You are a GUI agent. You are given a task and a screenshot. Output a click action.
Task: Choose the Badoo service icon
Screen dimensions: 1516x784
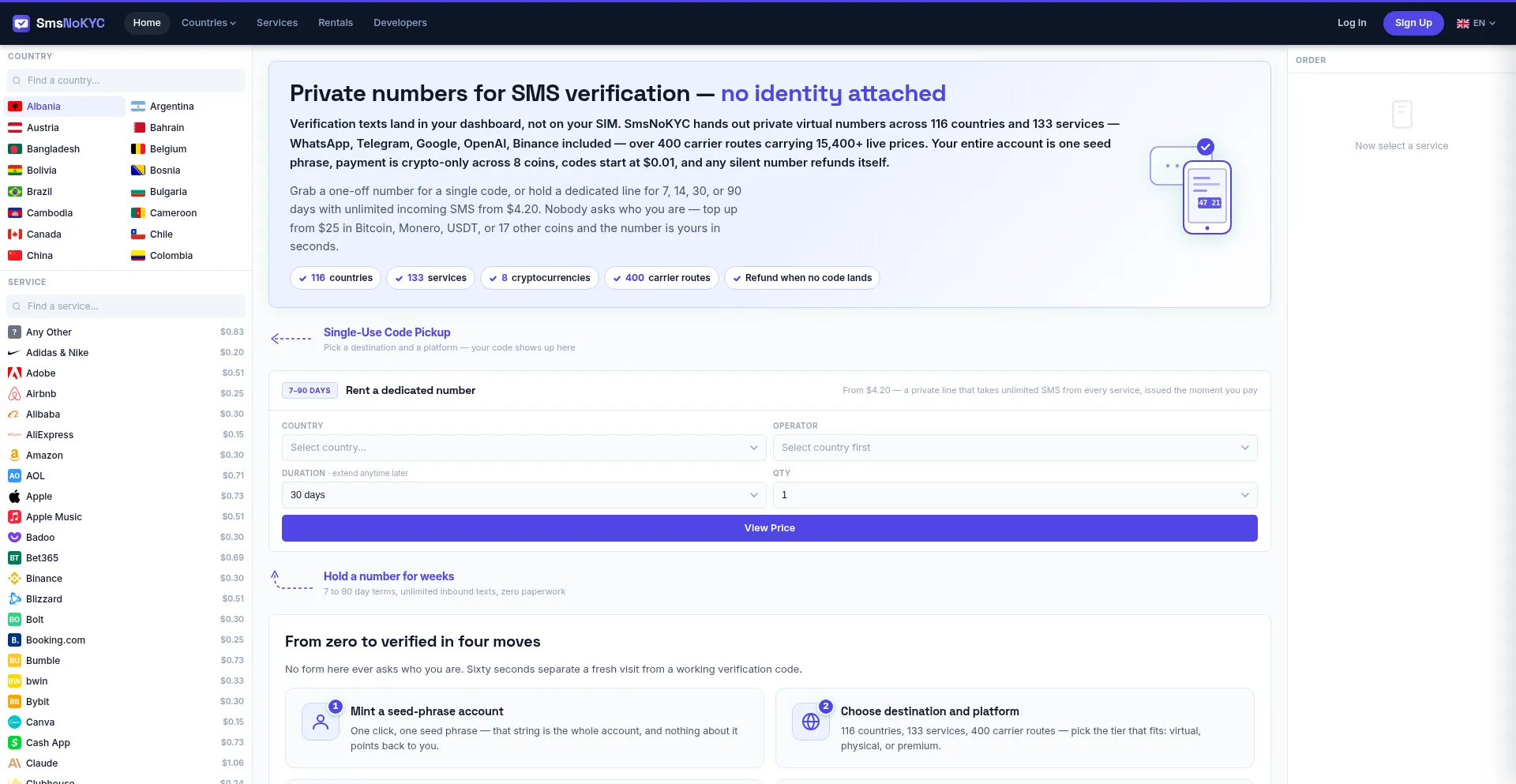(14, 538)
